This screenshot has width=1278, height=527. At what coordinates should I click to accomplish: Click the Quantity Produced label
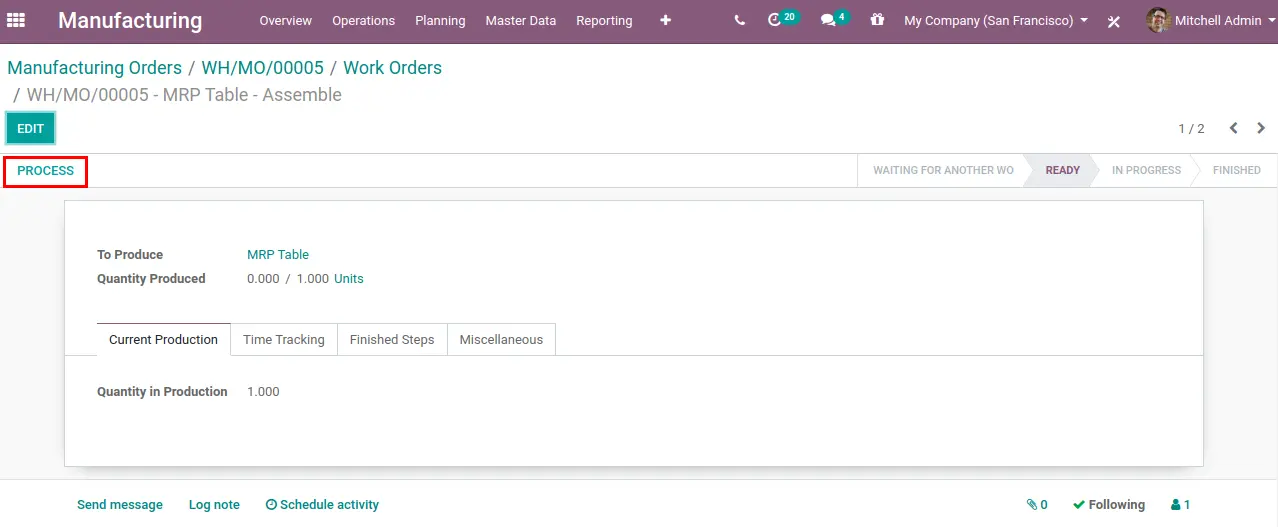(x=151, y=279)
